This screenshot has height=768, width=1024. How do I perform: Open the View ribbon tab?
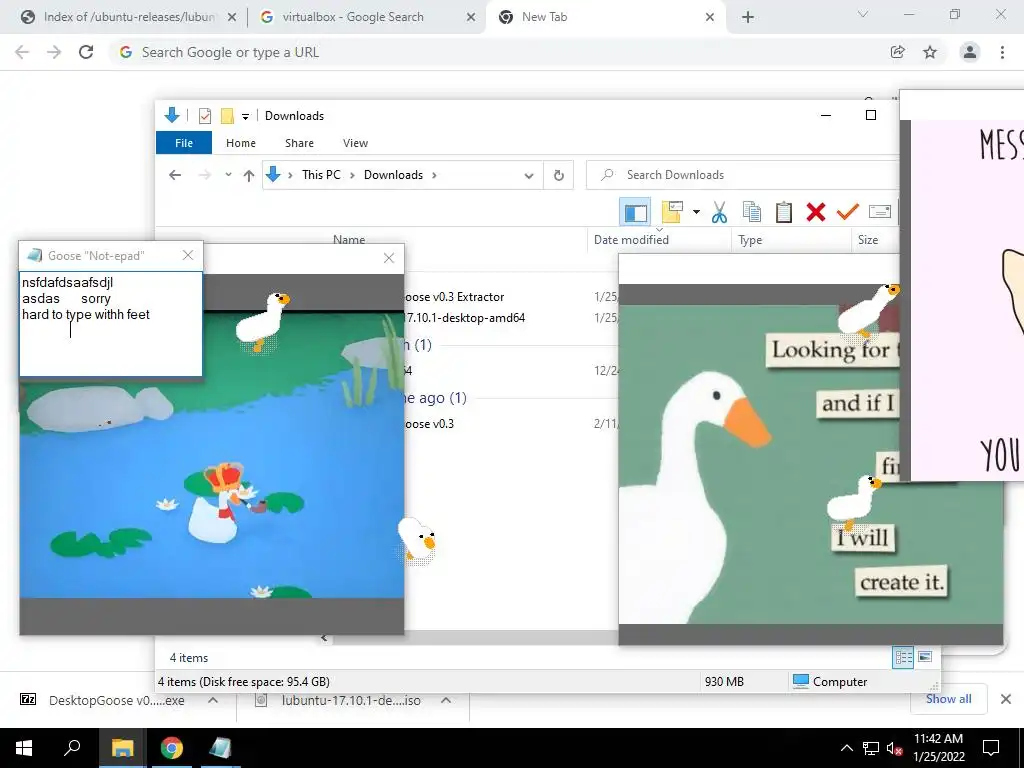point(355,143)
